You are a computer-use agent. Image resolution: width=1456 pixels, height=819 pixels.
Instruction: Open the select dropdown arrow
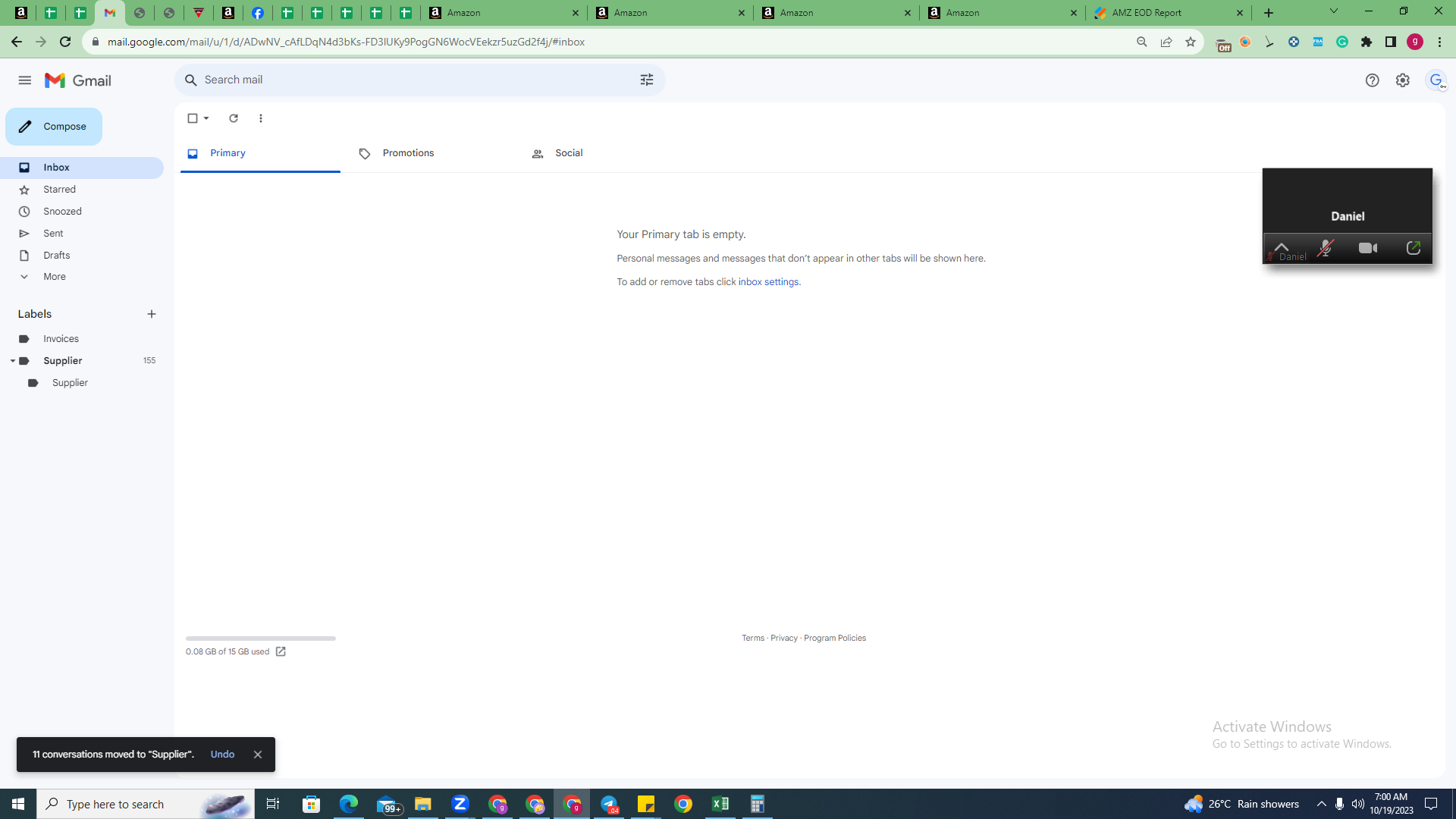pyautogui.click(x=206, y=118)
